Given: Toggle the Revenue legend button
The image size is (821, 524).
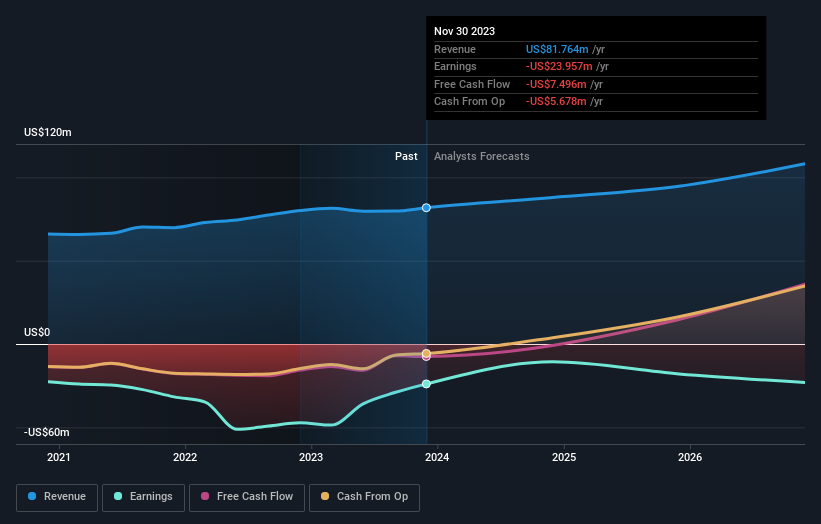Looking at the screenshot, I should 57,497.
